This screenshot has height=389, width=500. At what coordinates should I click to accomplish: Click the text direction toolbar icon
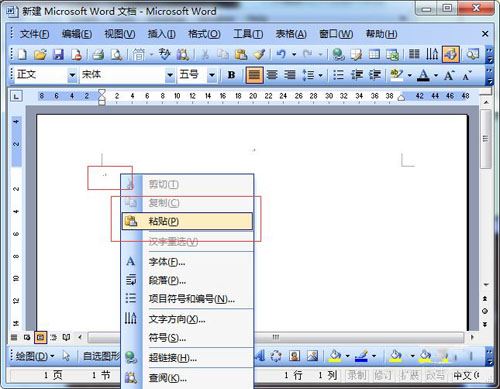tap(432, 54)
